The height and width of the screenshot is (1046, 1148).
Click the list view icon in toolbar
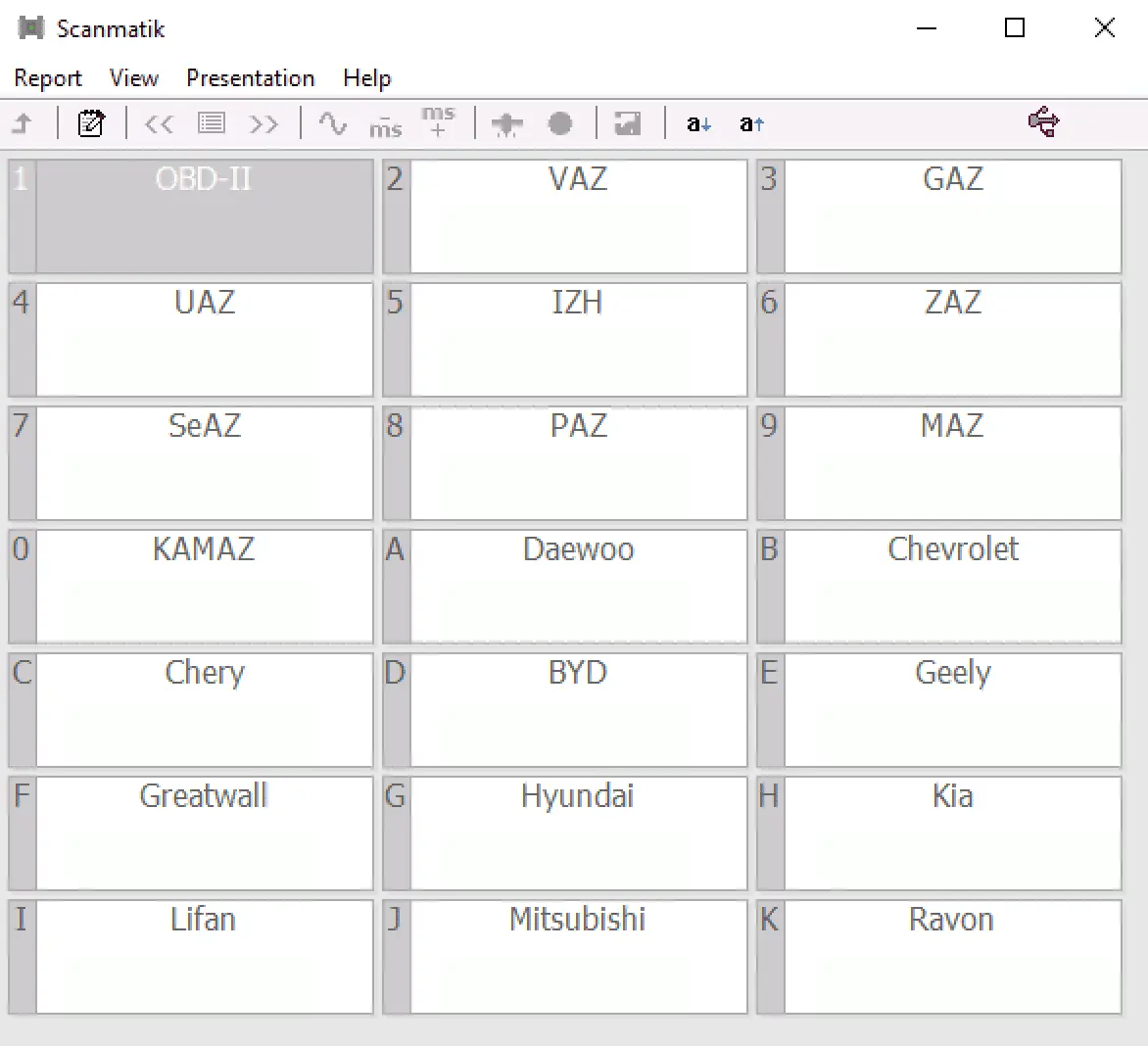coord(212,123)
